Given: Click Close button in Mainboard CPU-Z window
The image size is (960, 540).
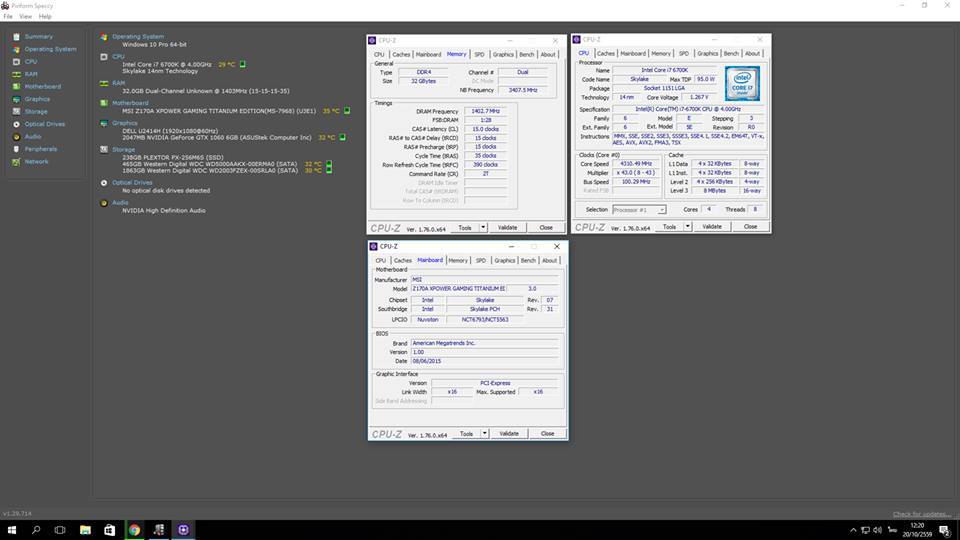Looking at the screenshot, I should [x=547, y=433].
